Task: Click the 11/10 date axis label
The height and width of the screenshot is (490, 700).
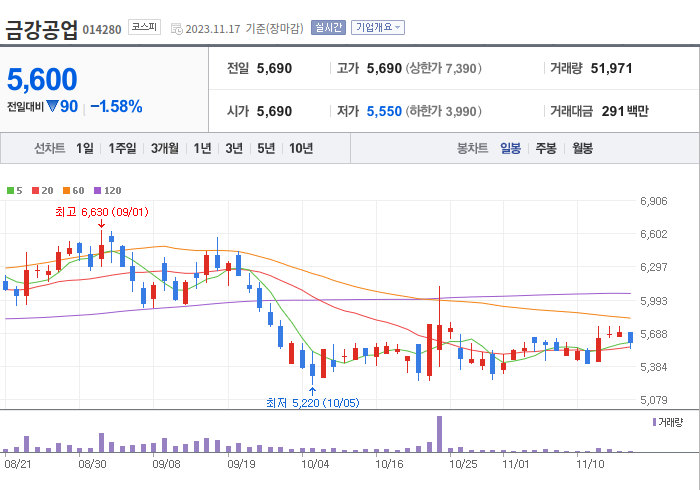Action: pyautogui.click(x=590, y=464)
